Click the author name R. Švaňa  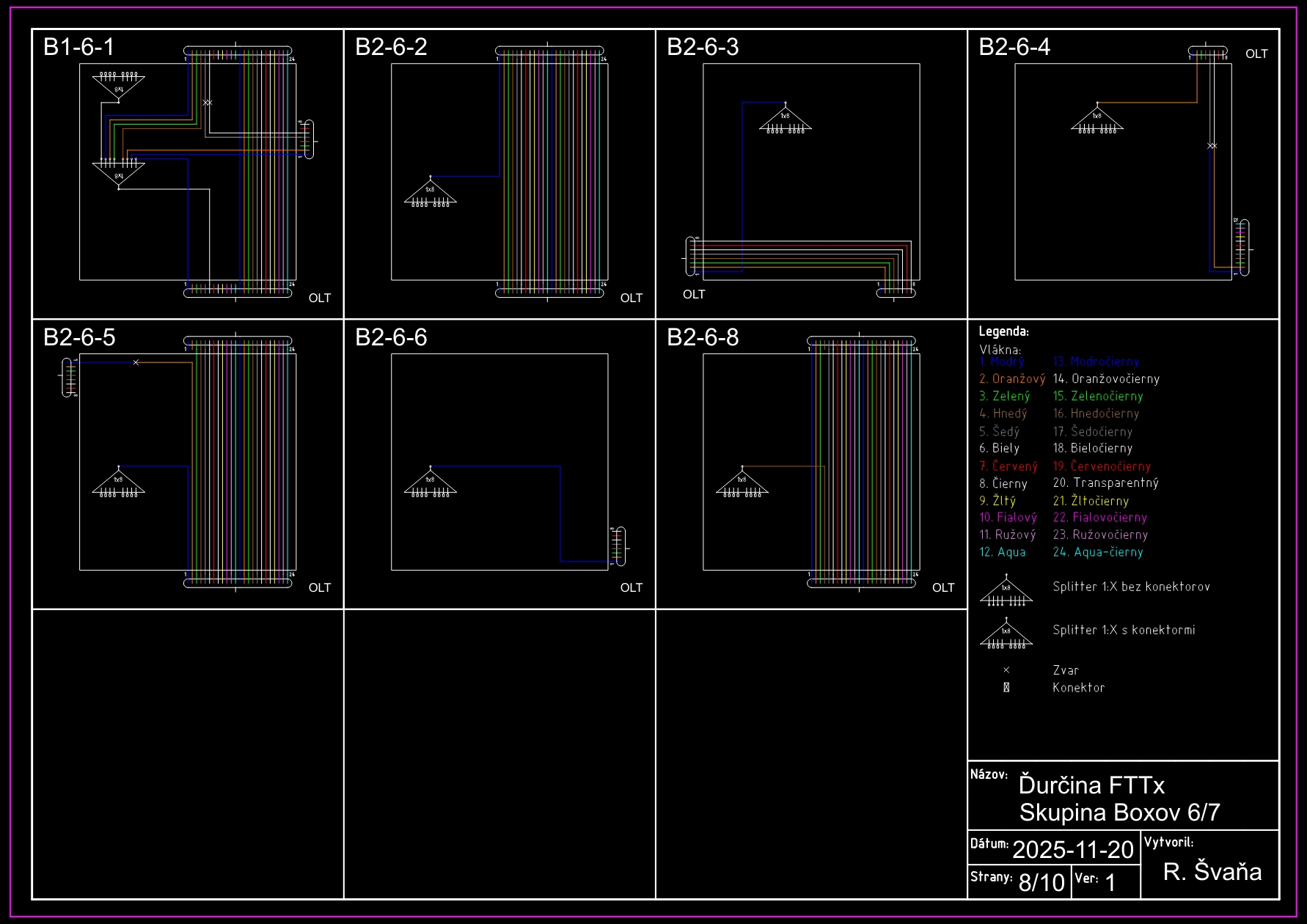coord(1212,871)
